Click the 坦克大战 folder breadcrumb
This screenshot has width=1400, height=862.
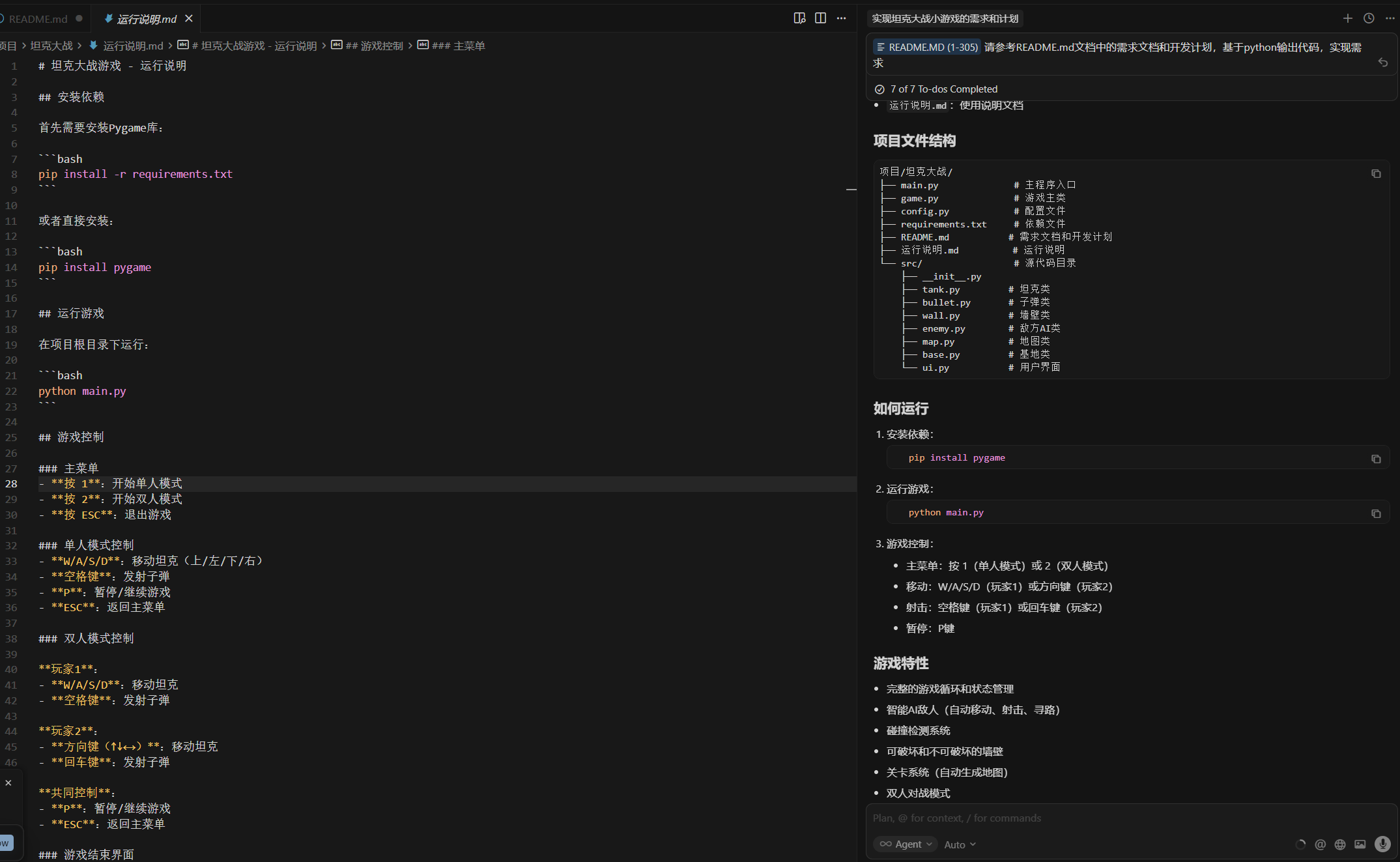pyautogui.click(x=51, y=46)
